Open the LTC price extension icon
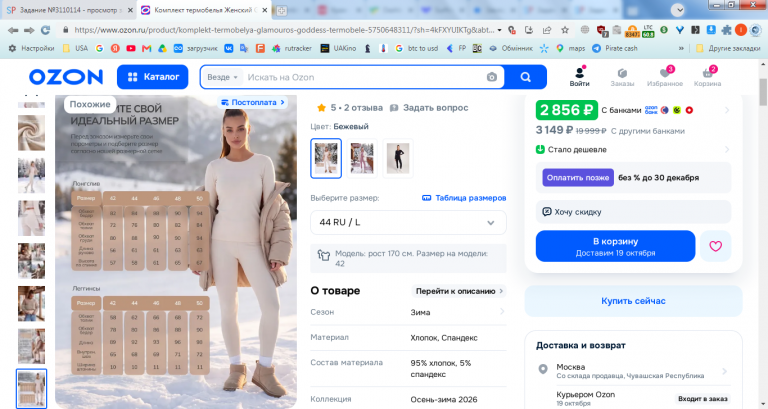The height and width of the screenshot is (409, 768). point(648,30)
